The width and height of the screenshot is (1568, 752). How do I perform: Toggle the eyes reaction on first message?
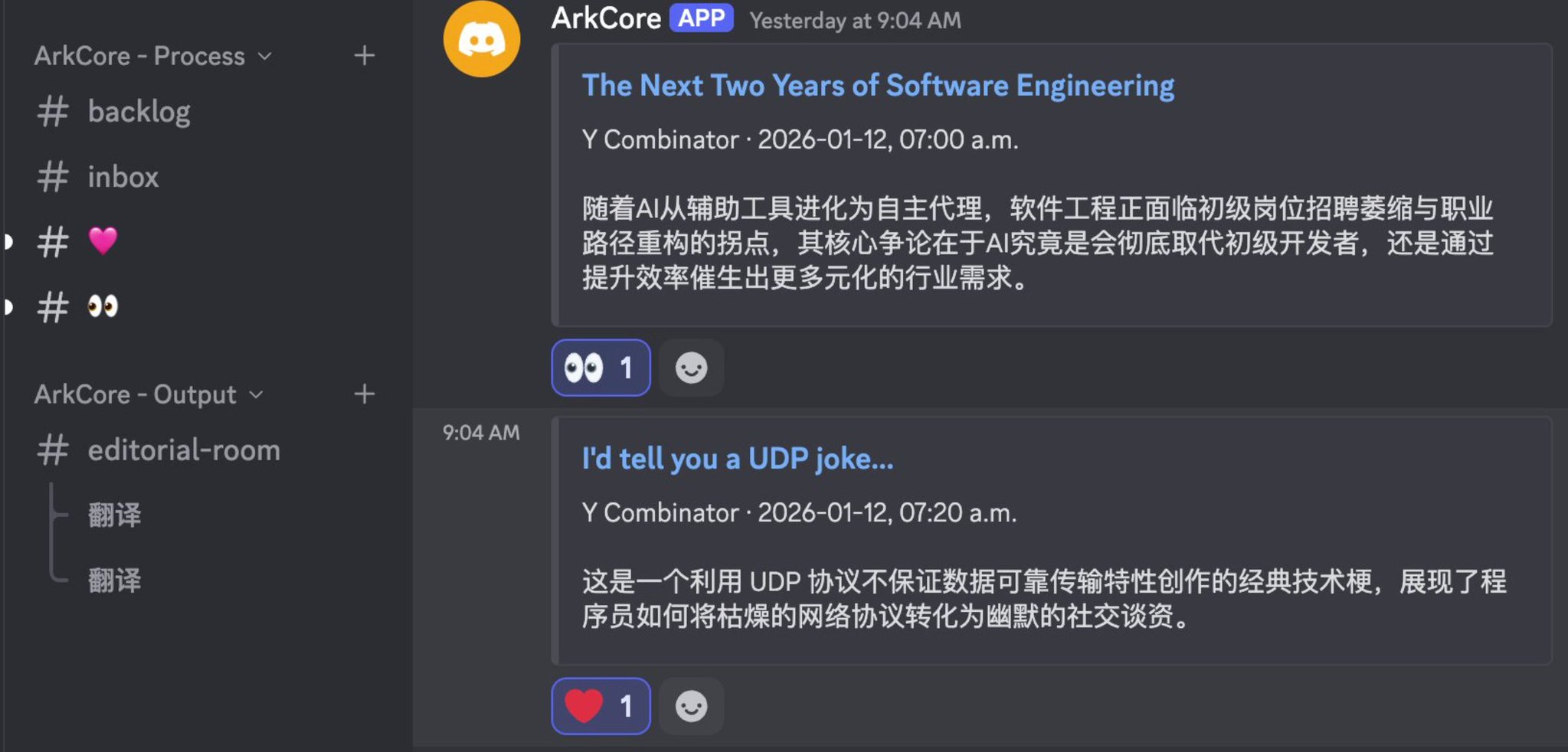(x=601, y=368)
